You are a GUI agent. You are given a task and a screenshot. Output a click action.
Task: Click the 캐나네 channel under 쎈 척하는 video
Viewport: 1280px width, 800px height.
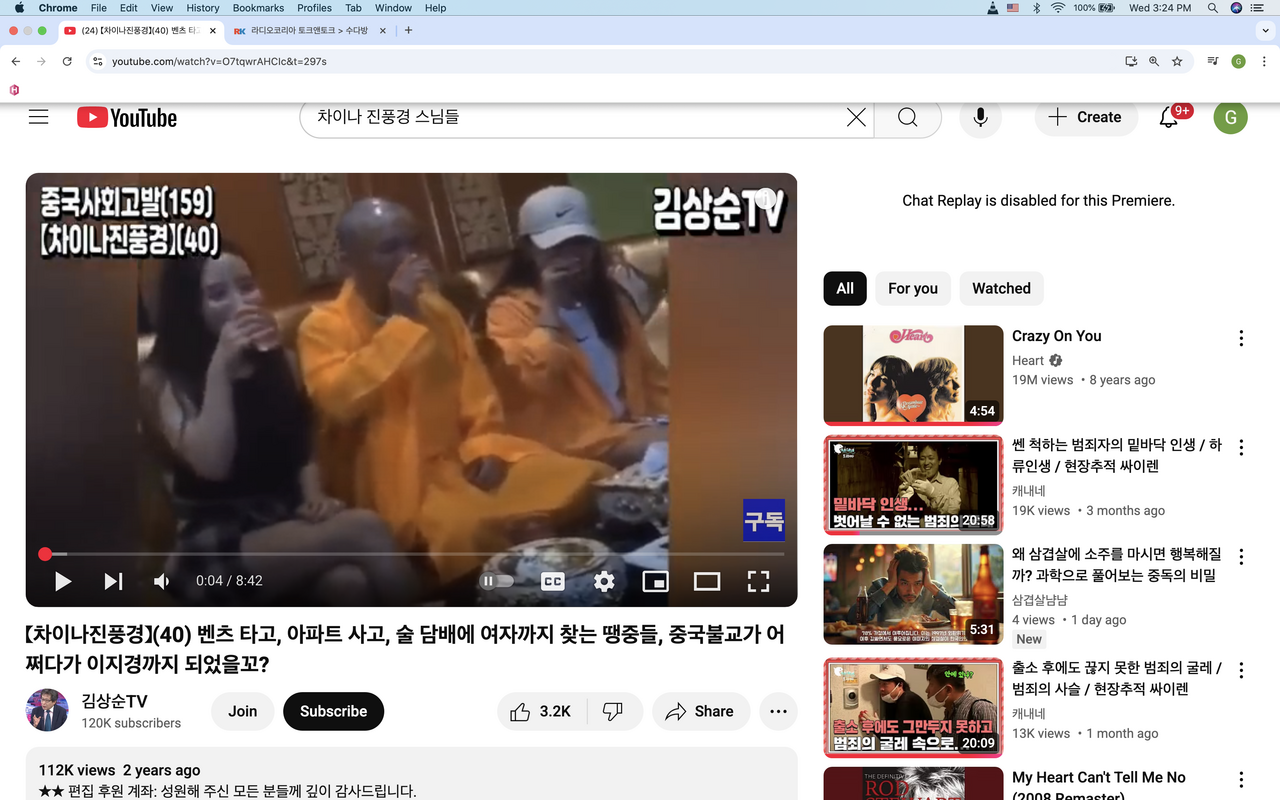(x=1030, y=490)
